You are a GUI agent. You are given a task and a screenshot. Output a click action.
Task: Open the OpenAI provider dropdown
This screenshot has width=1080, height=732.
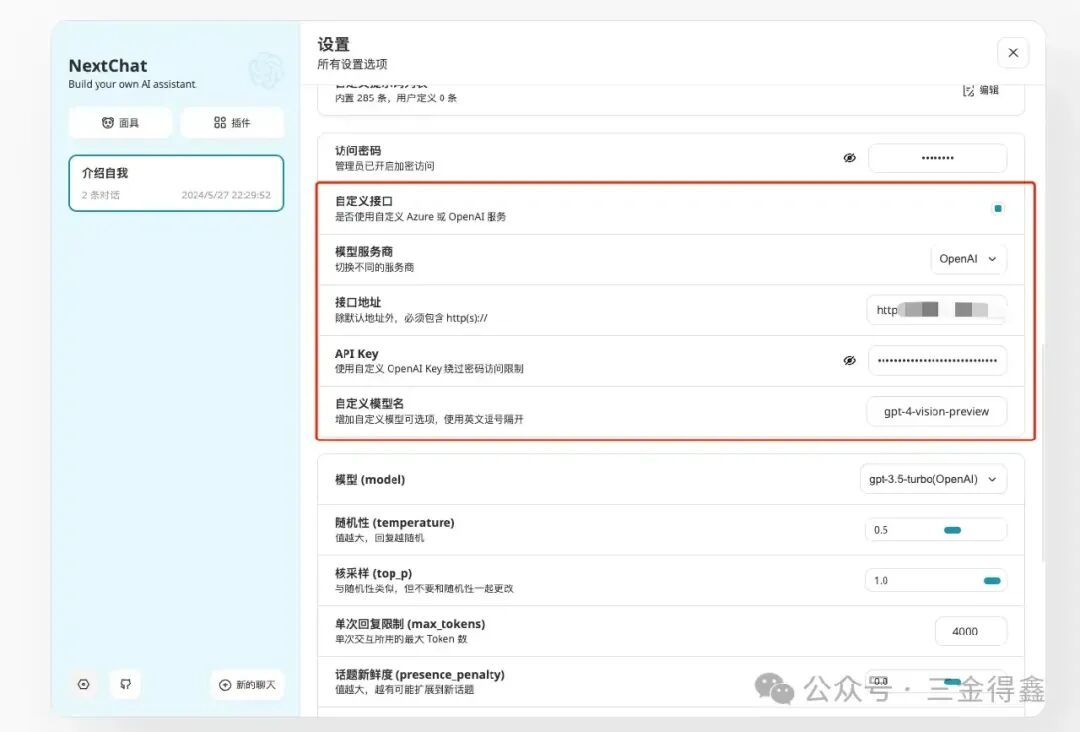tap(968, 259)
